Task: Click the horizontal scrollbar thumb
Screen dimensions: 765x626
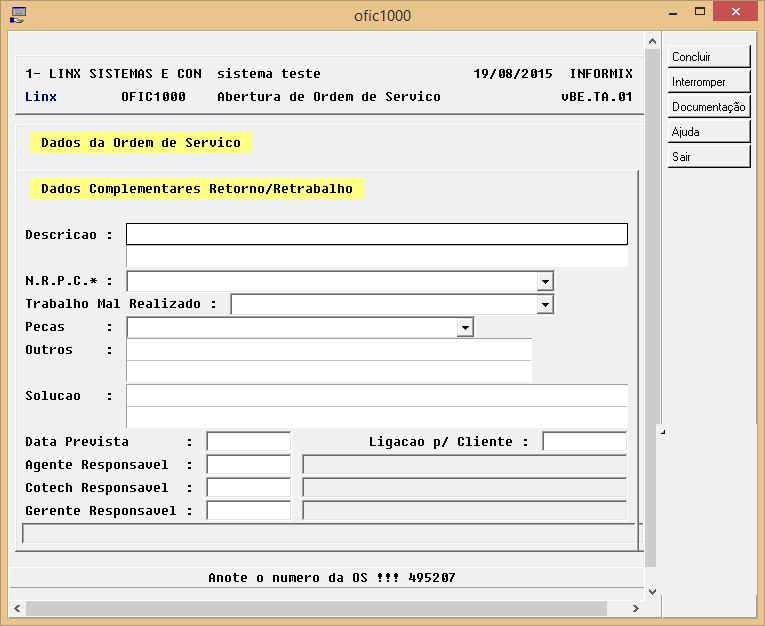Action: [x=316, y=608]
